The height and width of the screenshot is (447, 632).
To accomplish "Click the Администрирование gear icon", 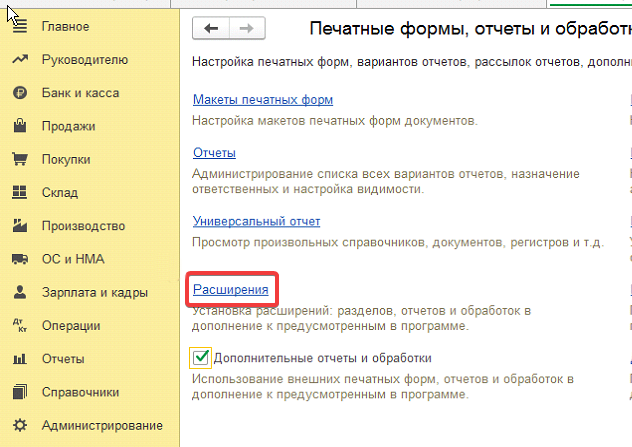I will [20, 425].
